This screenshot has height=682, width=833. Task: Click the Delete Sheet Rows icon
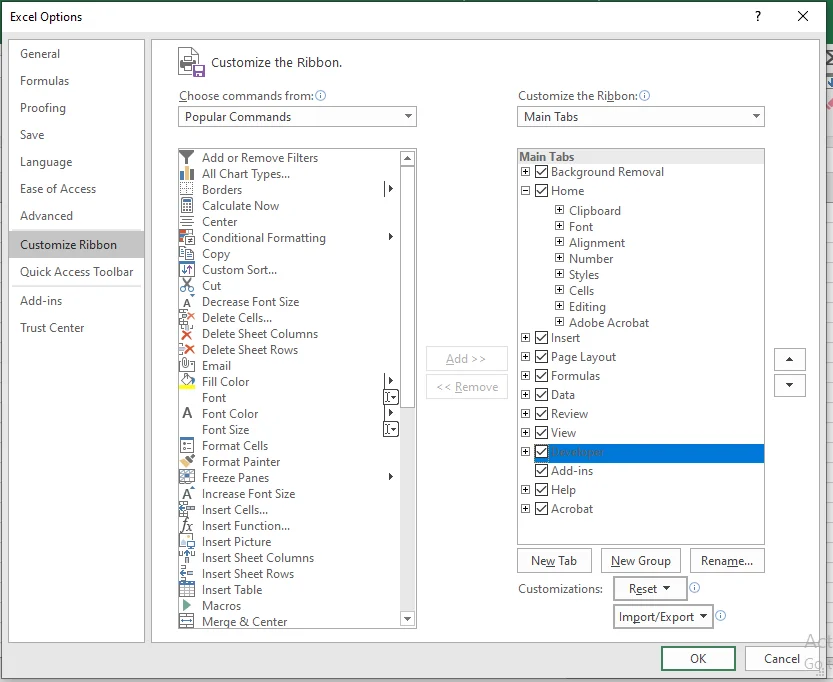click(x=186, y=349)
